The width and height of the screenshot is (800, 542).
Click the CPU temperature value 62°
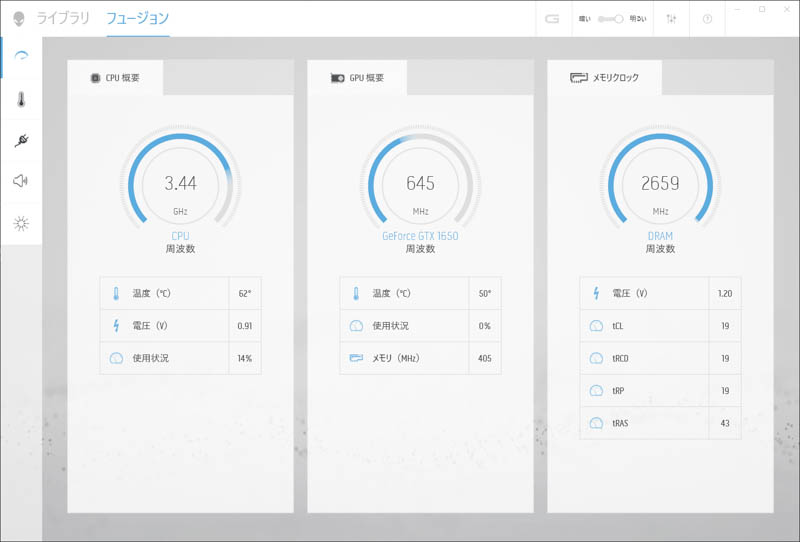(245, 293)
